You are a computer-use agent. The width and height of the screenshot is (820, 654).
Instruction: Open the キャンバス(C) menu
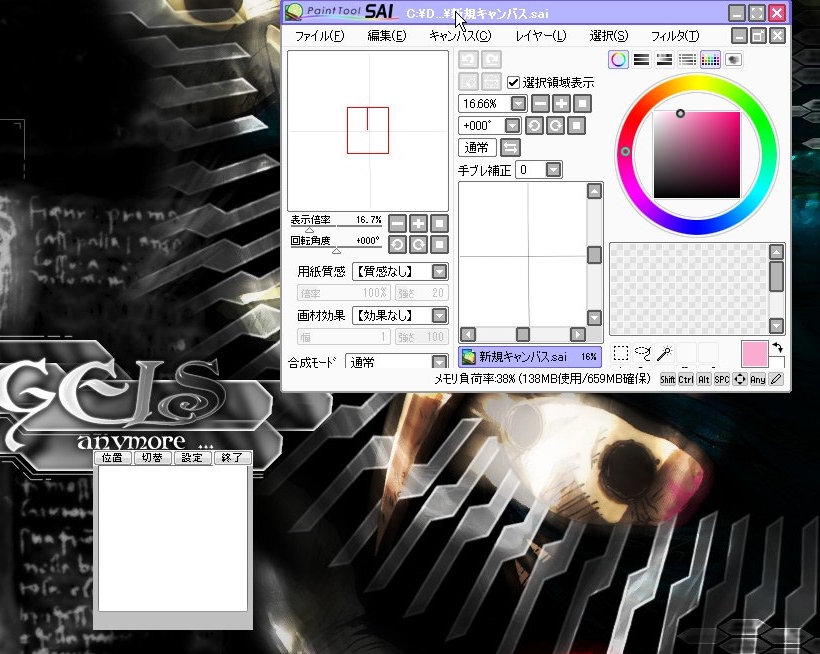[x=460, y=36]
